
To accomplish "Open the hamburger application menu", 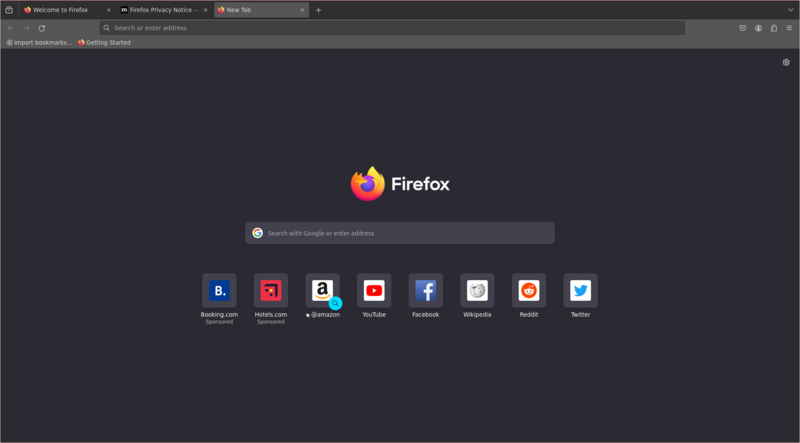I will point(789,28).
